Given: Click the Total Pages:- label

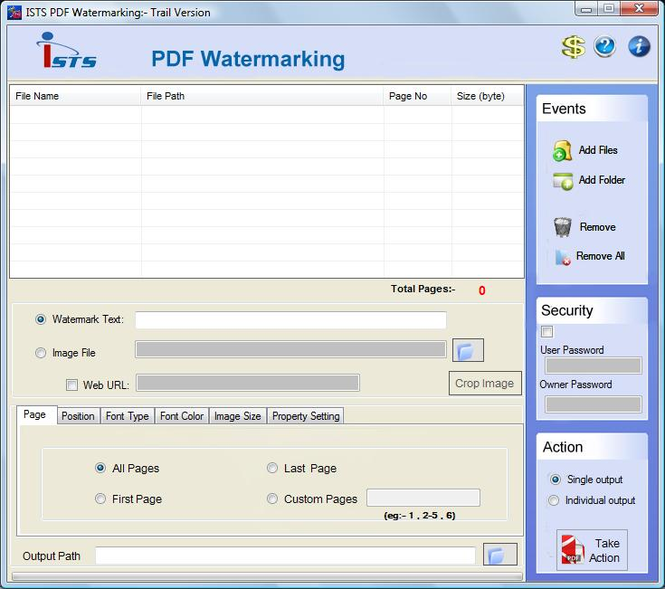Looking at the screenshot, I should [x=423, y=289].
